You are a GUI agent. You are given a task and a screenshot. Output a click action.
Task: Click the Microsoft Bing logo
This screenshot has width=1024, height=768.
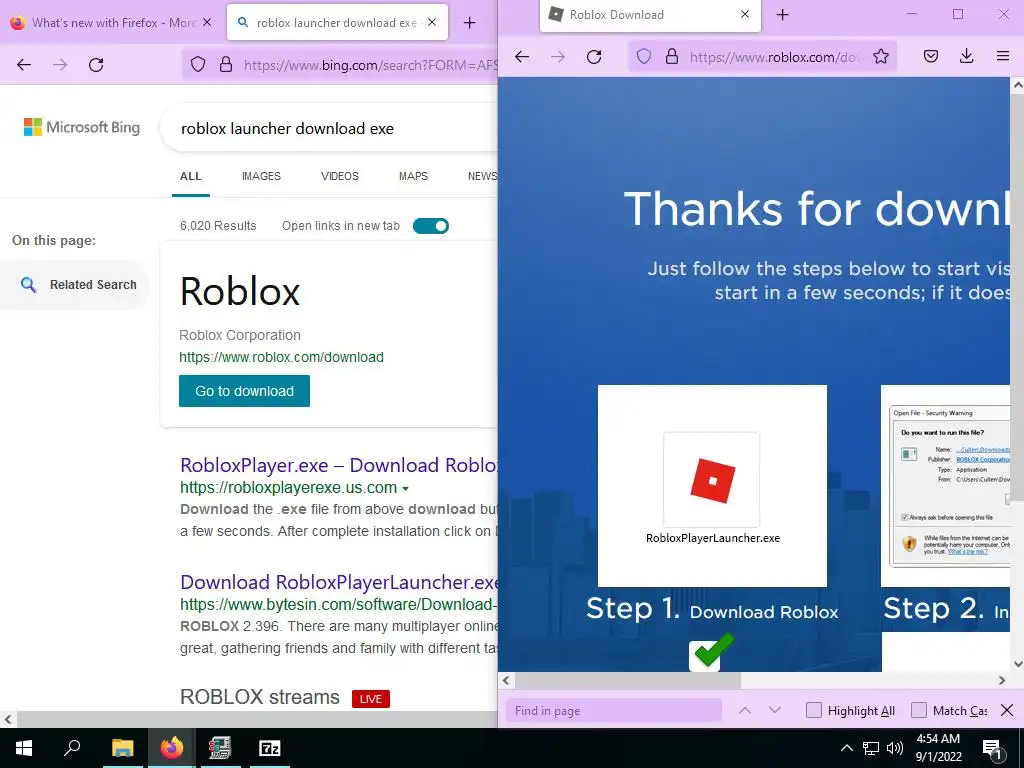click(82, 127)
